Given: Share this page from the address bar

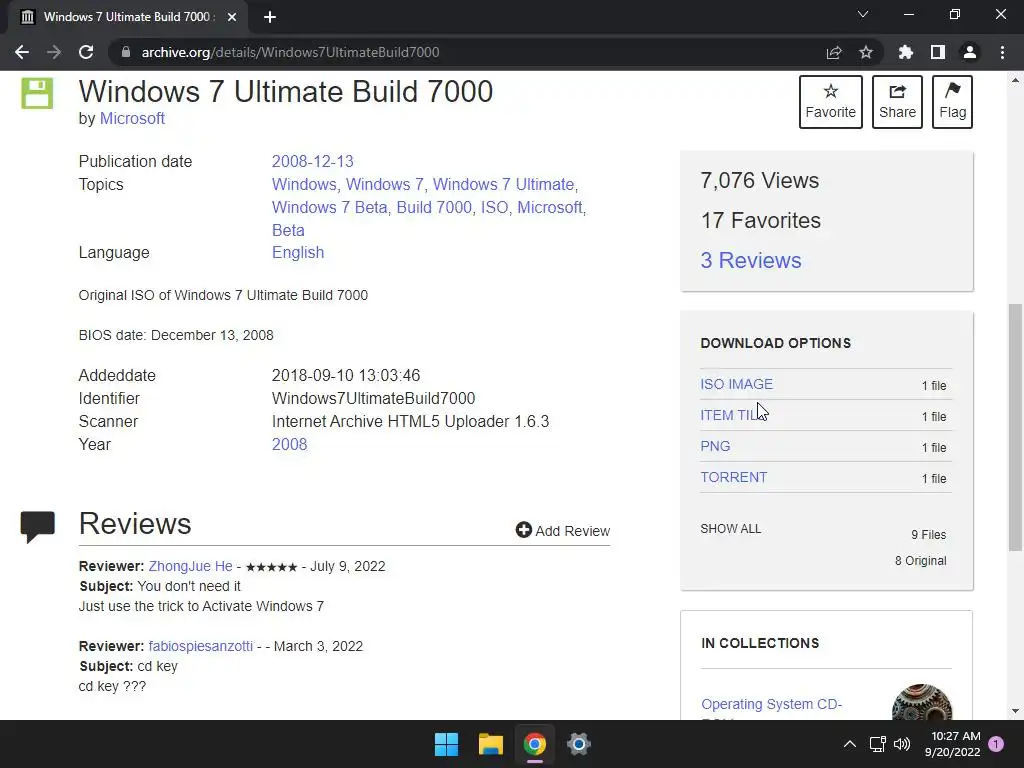Looking at the screenshot, I should (834, 52).
